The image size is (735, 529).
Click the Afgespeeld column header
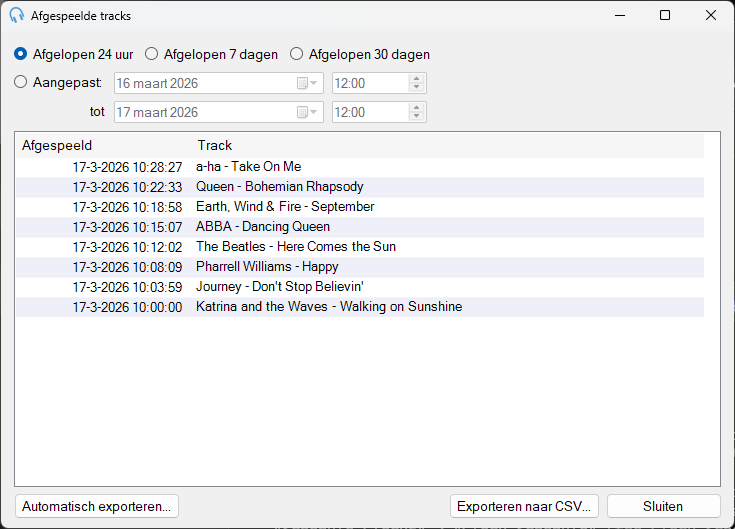(x=105, y=145)
